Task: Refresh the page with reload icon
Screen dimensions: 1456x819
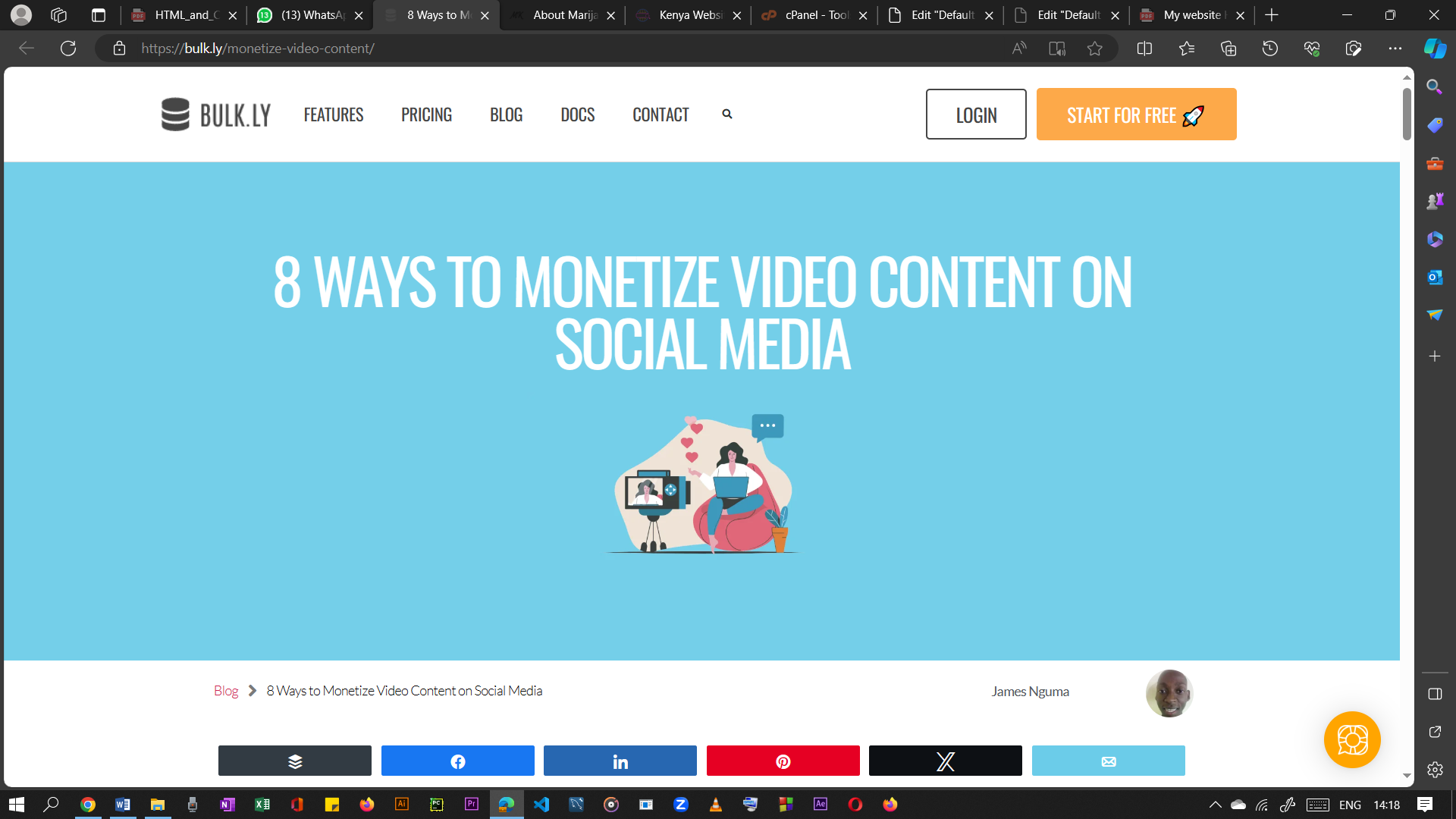Action: pos(68,49)
